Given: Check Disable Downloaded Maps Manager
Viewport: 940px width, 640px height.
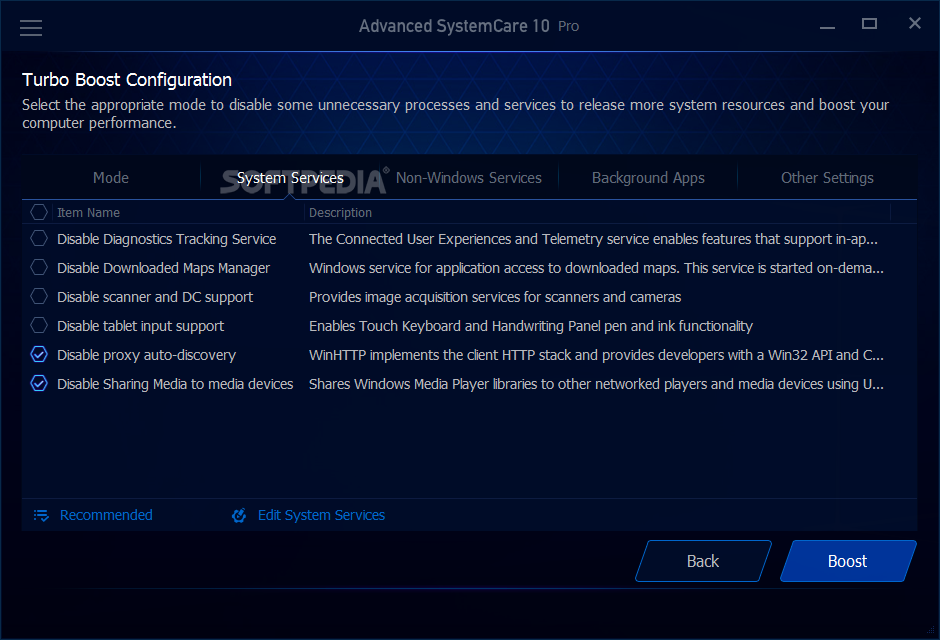Looking at the screenshot, I should 39,267.
